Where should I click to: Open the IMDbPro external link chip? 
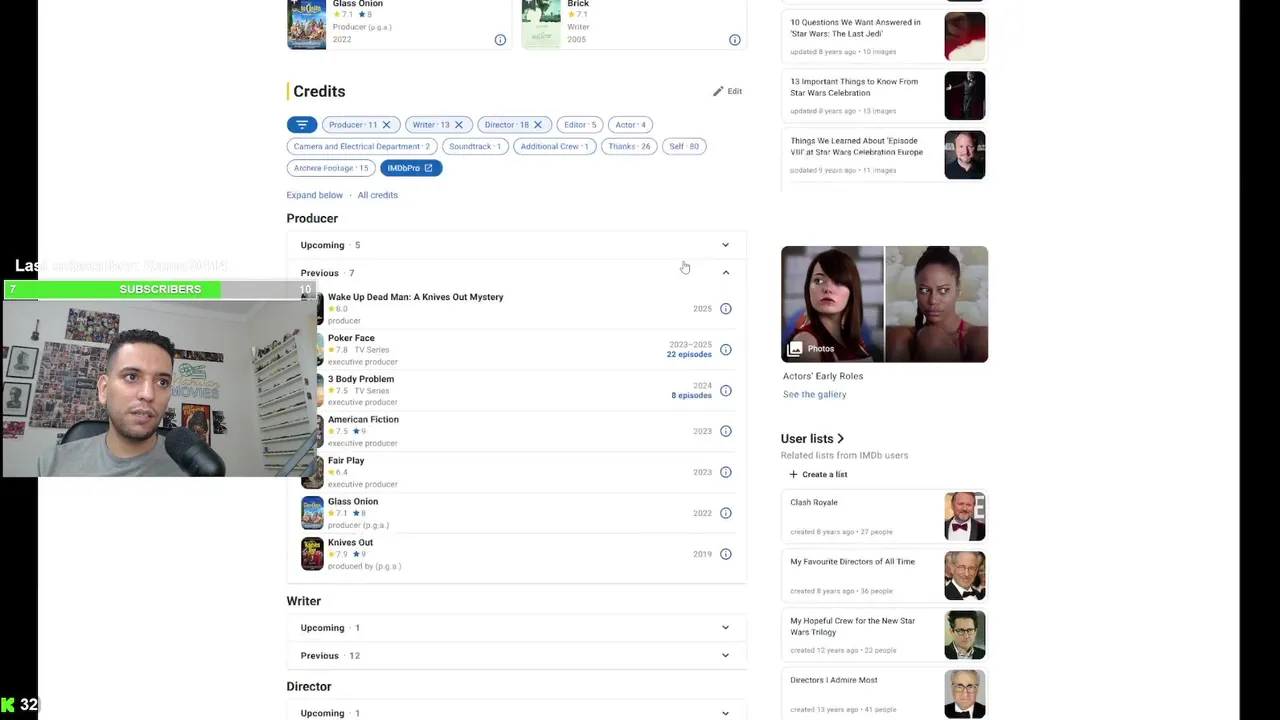tap(411, 168)
